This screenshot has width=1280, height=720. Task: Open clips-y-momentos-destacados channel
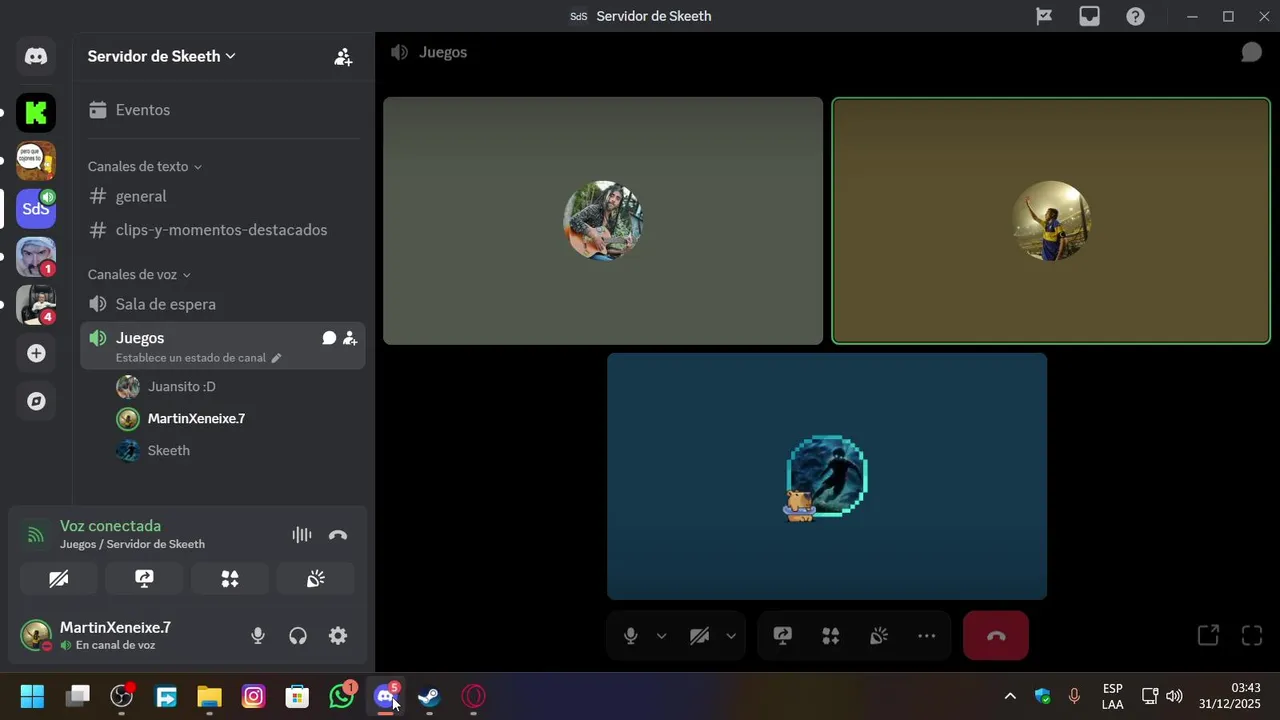[222, 230]
